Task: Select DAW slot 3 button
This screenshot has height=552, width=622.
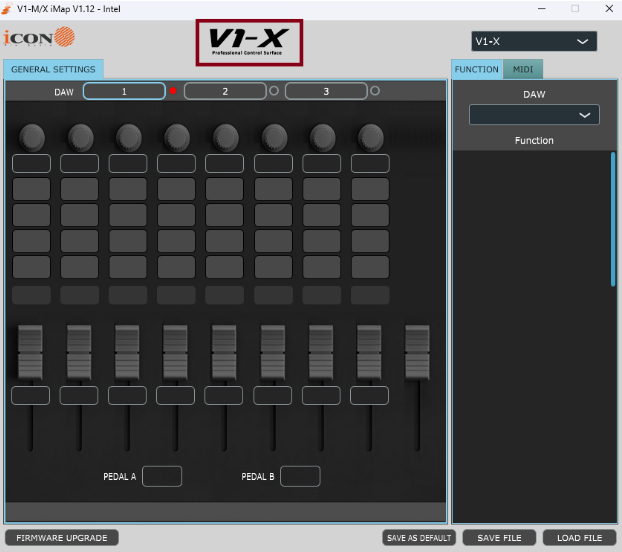Action: pos(326,91)
